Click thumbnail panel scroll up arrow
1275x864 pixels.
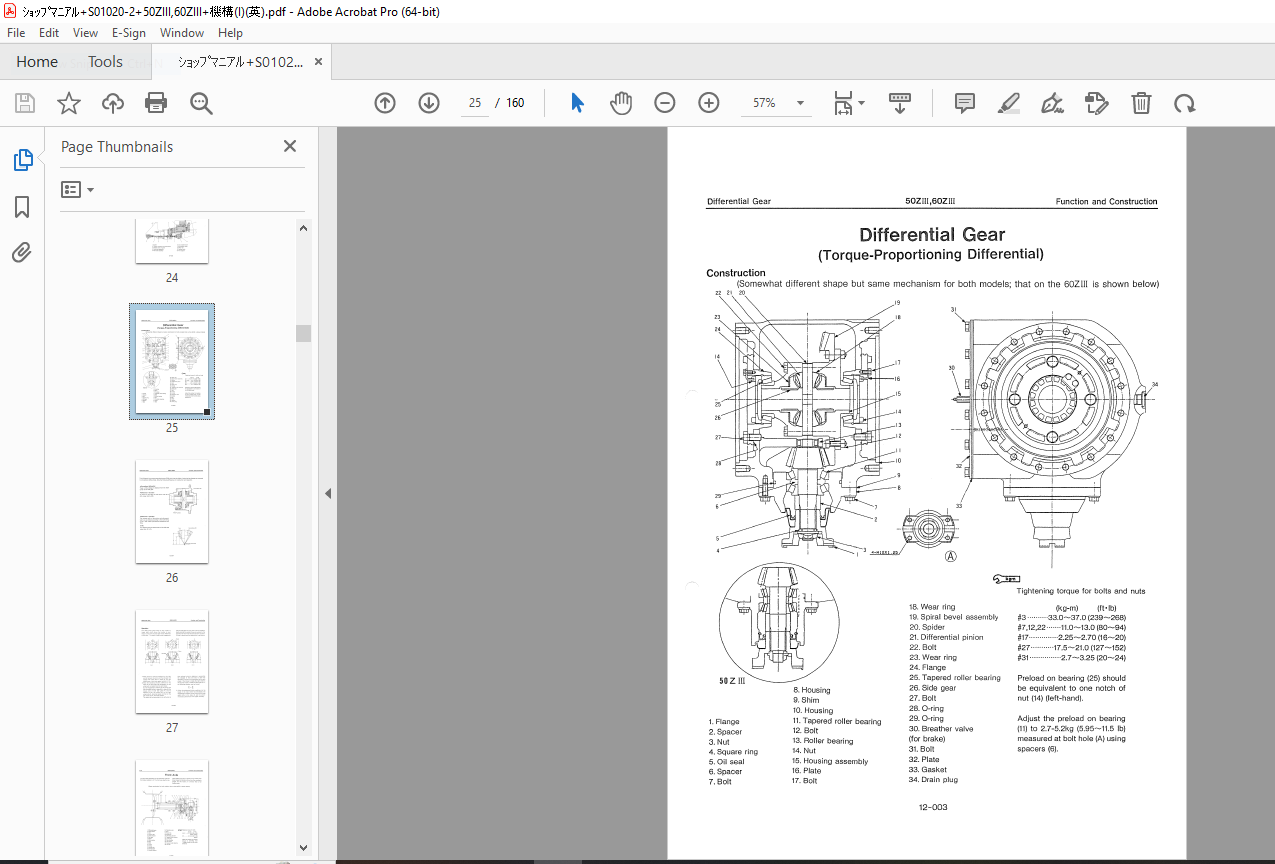[x=303, y=229]
